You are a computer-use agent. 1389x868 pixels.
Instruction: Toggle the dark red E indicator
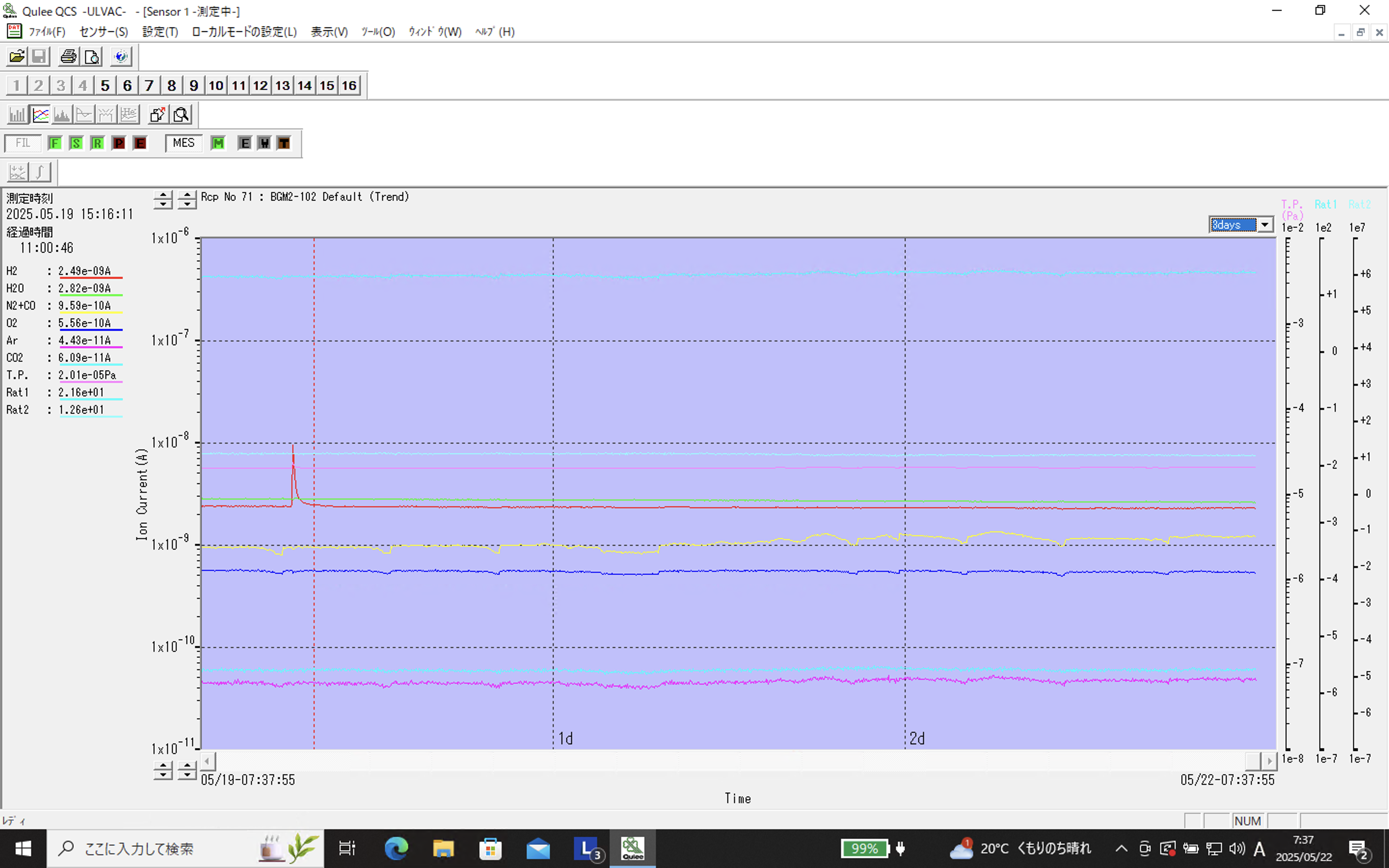140,143
